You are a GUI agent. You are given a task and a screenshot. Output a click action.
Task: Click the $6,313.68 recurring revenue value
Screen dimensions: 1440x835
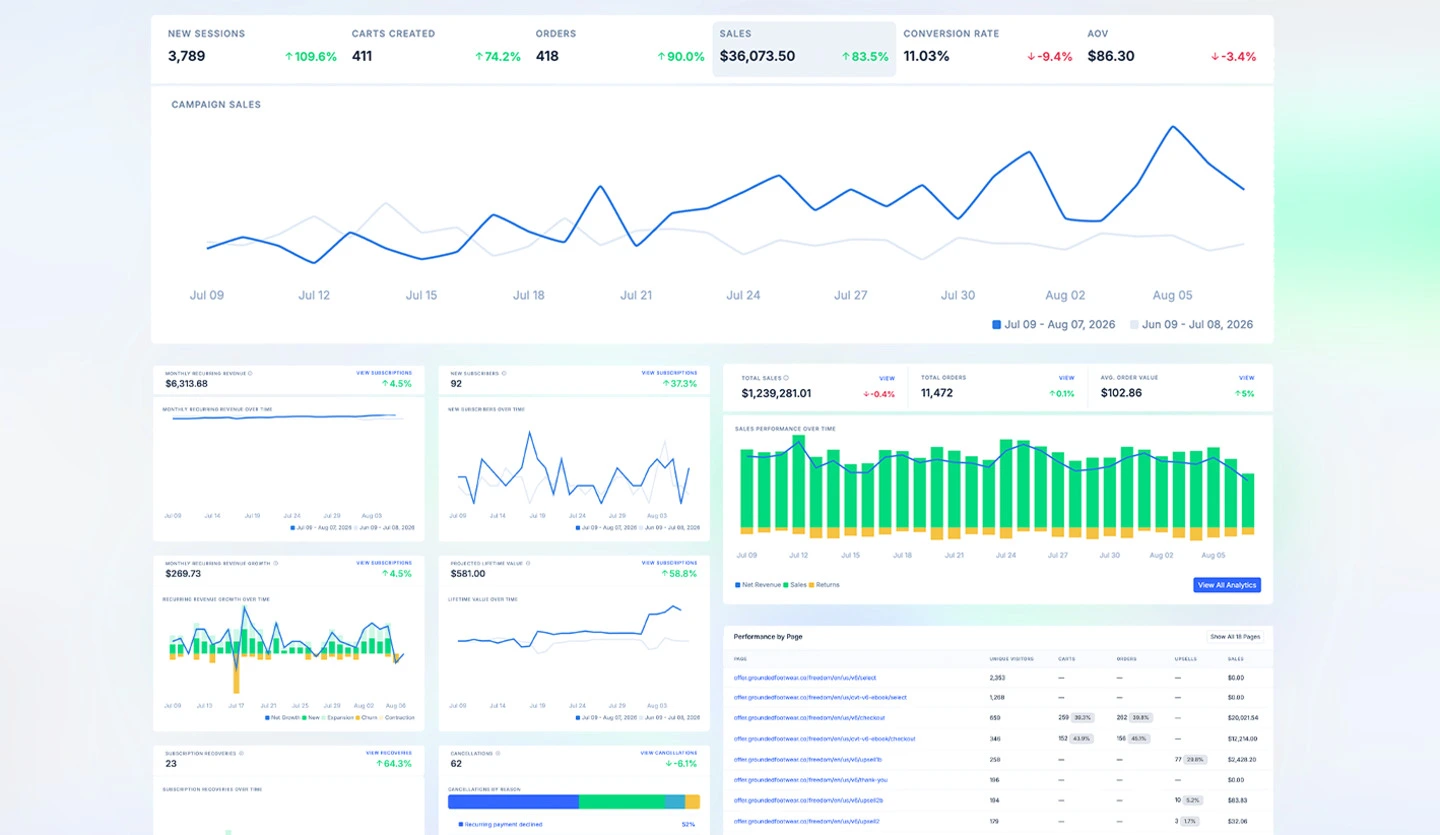tap(186, 383)
